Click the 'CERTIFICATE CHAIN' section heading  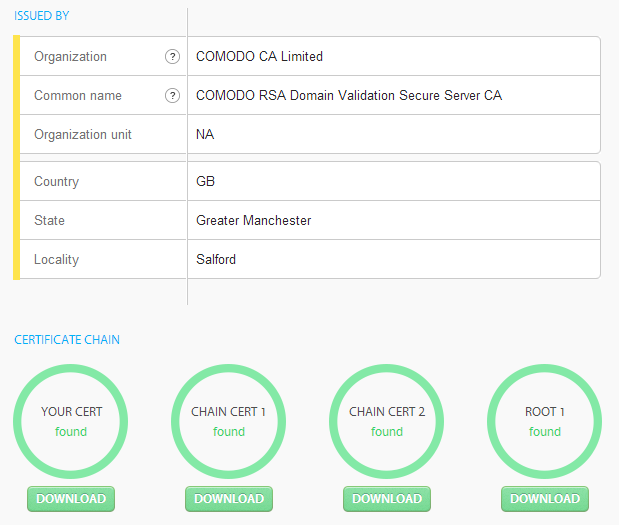67,340
